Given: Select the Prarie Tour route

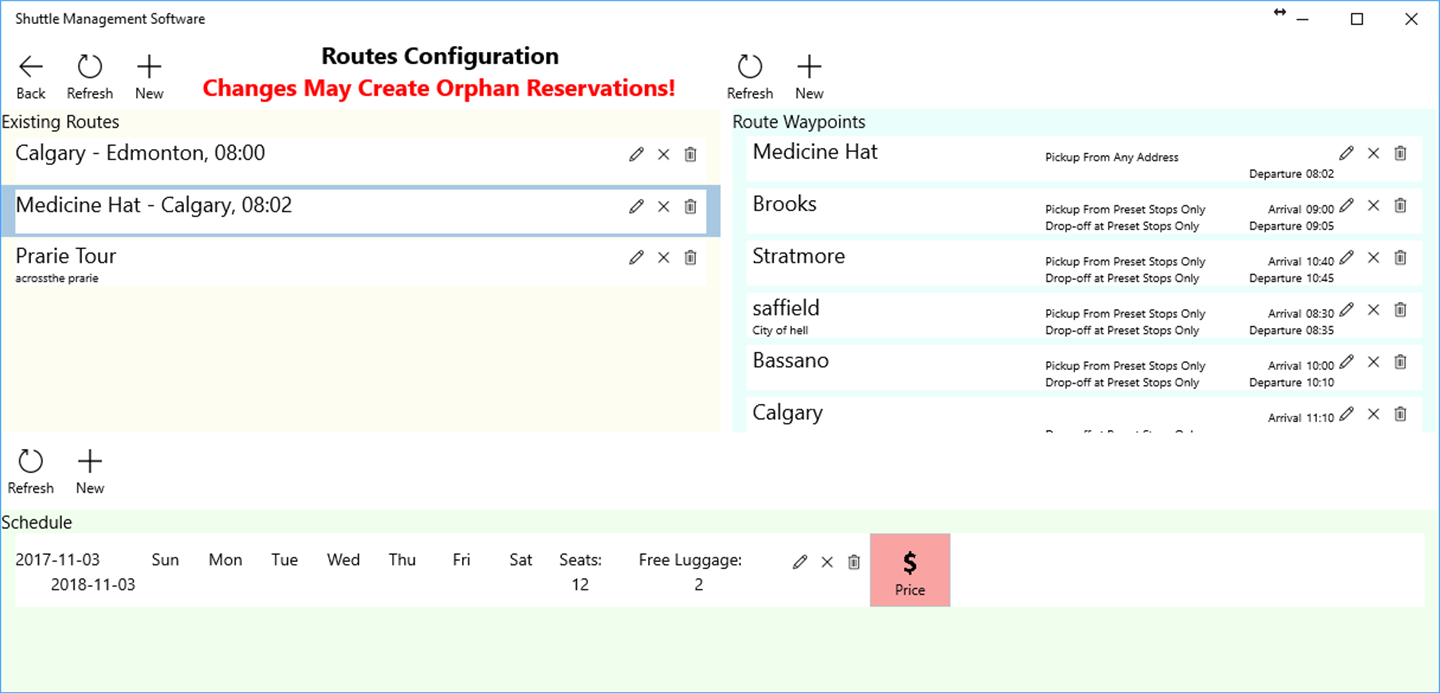Looking at the screenshot, I should tap(300, 262).
